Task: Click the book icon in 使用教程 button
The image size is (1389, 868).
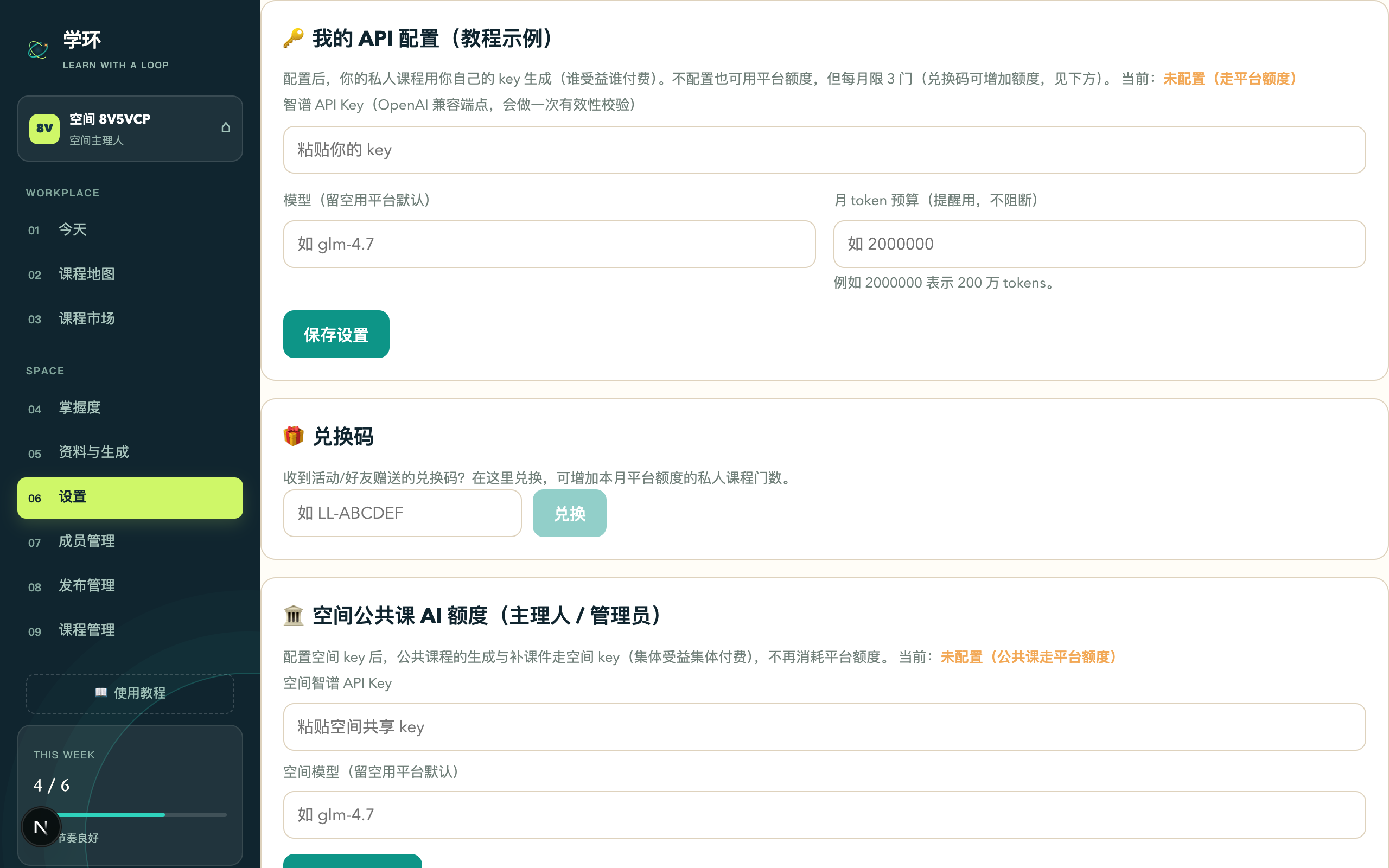Action: (101, 692)
